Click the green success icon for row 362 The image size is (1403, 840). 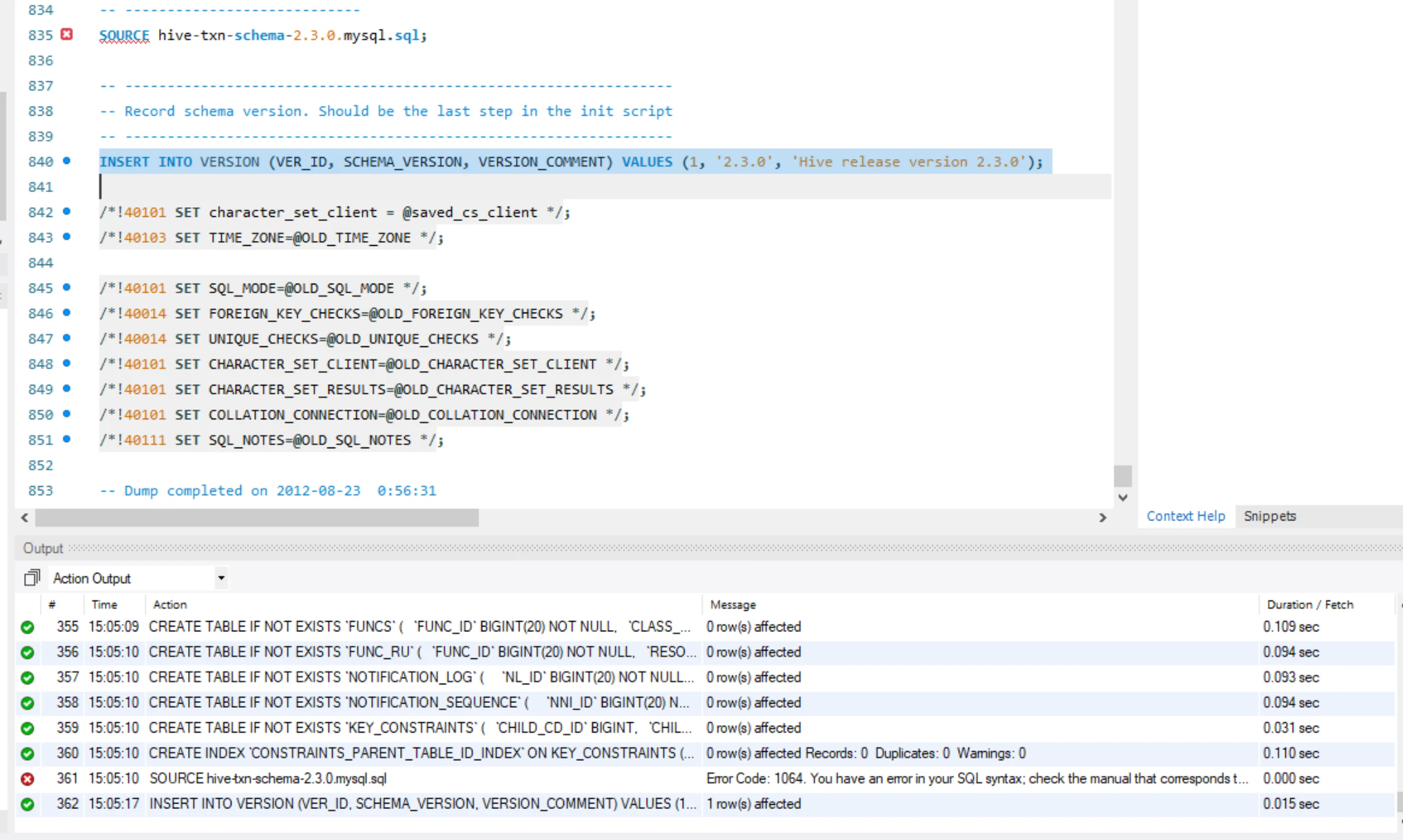point(28,804)
